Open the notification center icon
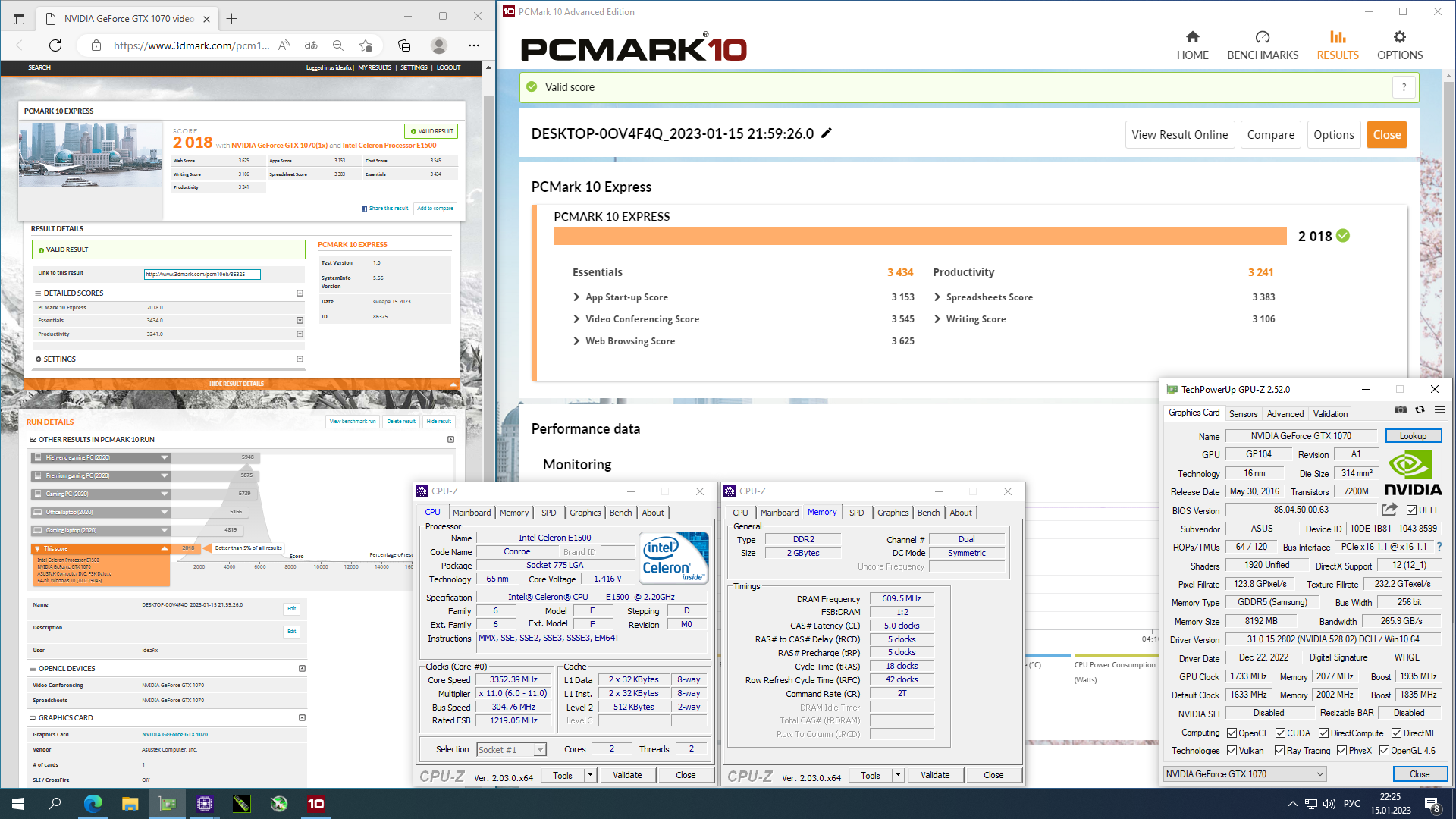 1432,804
